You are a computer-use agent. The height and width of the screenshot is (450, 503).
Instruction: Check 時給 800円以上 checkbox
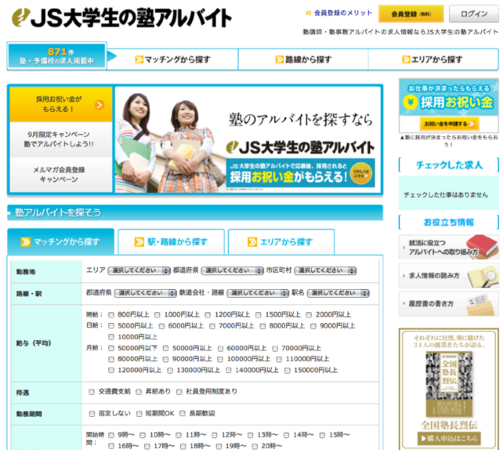point(111,315)
